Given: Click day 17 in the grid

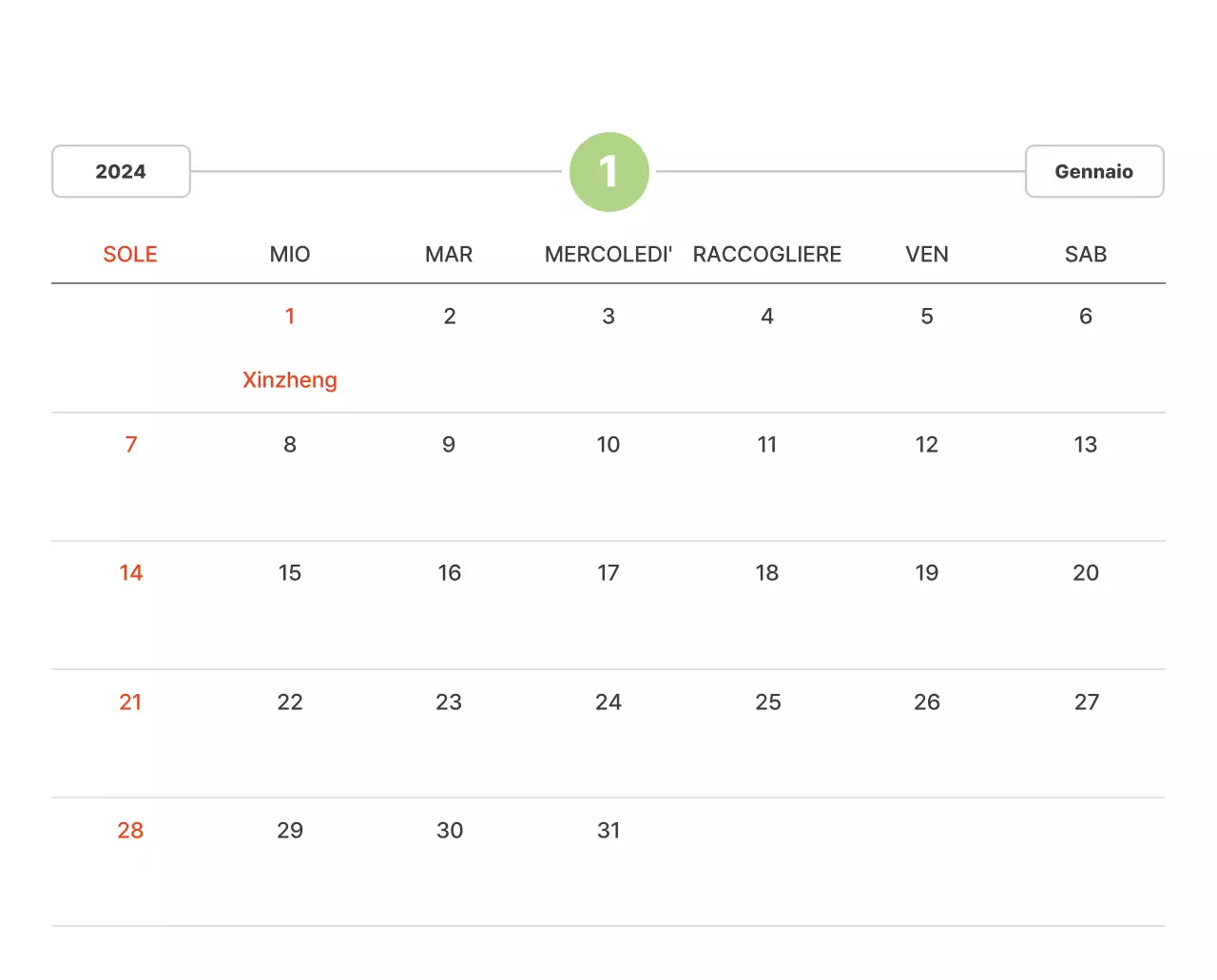Looking at the screenshot, I should pyautogui.click(x=608, y=572).
